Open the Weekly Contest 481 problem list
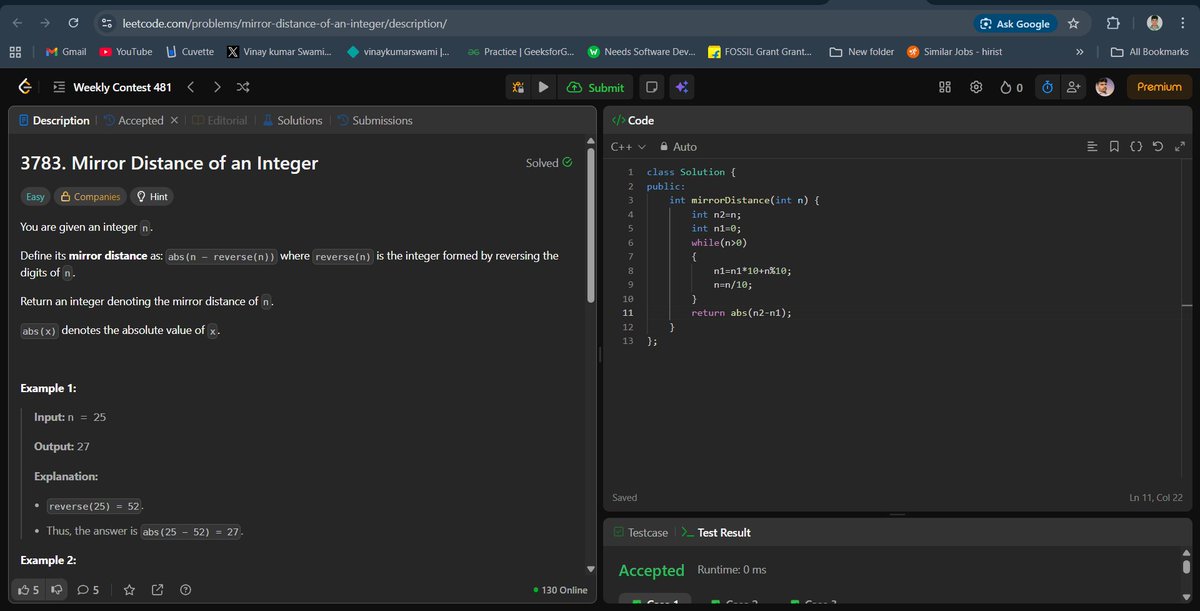 coord(58,87)
